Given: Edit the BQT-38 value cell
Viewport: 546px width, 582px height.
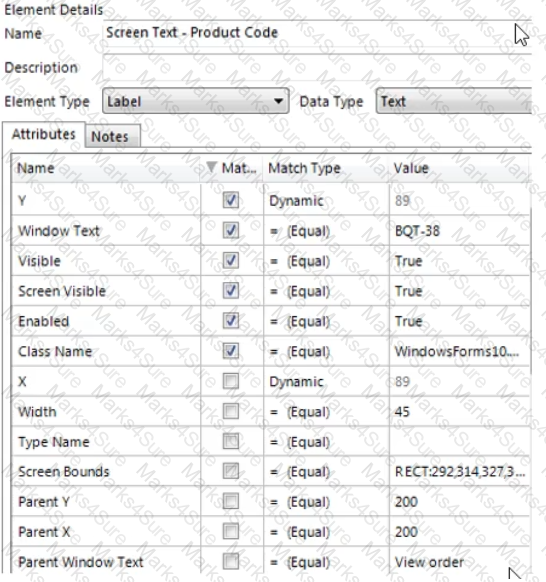Looking at the screenshot, I should click(x=460, y=231).
